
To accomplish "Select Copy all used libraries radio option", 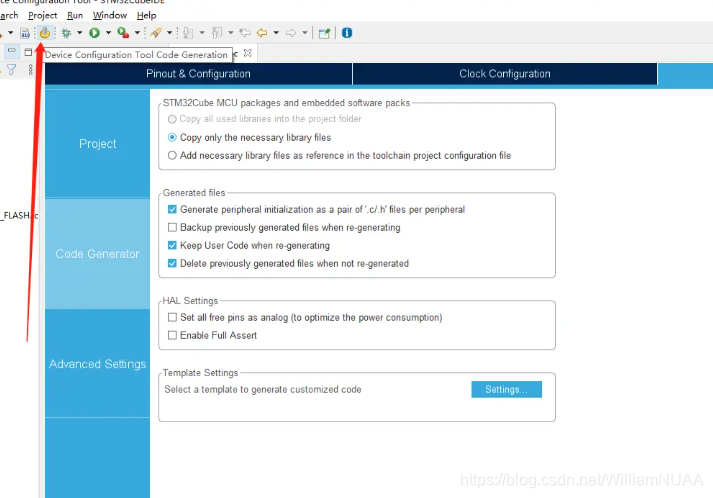I will pos(265,119).
